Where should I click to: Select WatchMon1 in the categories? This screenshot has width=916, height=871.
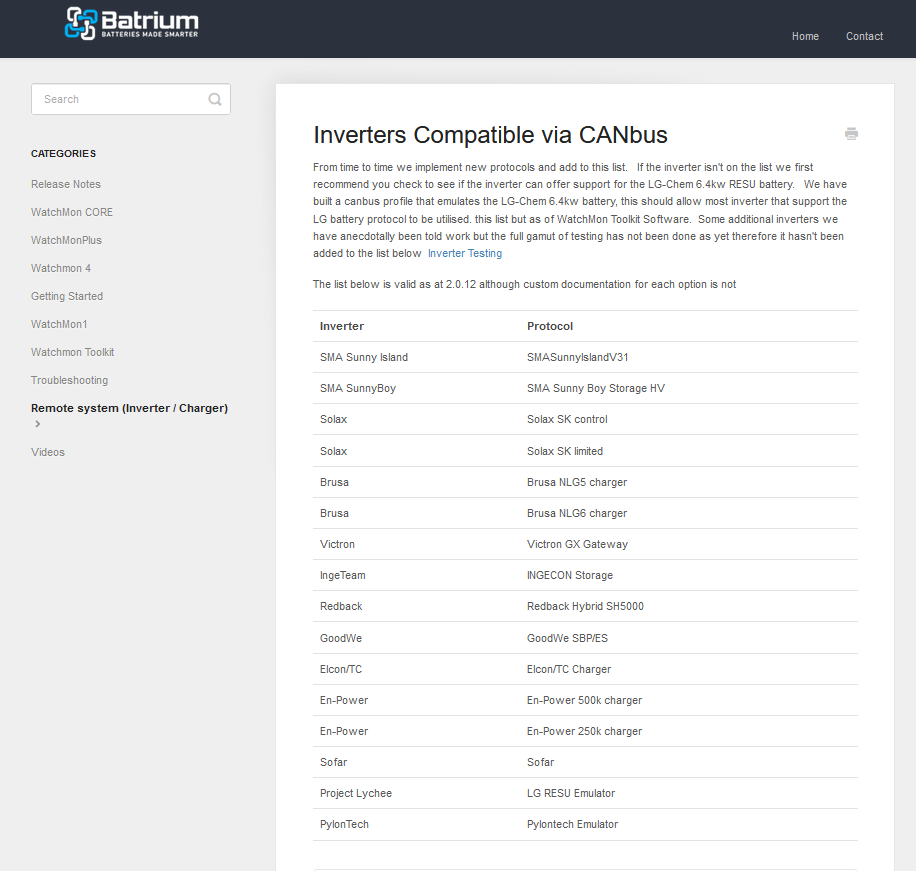[59, 324]
